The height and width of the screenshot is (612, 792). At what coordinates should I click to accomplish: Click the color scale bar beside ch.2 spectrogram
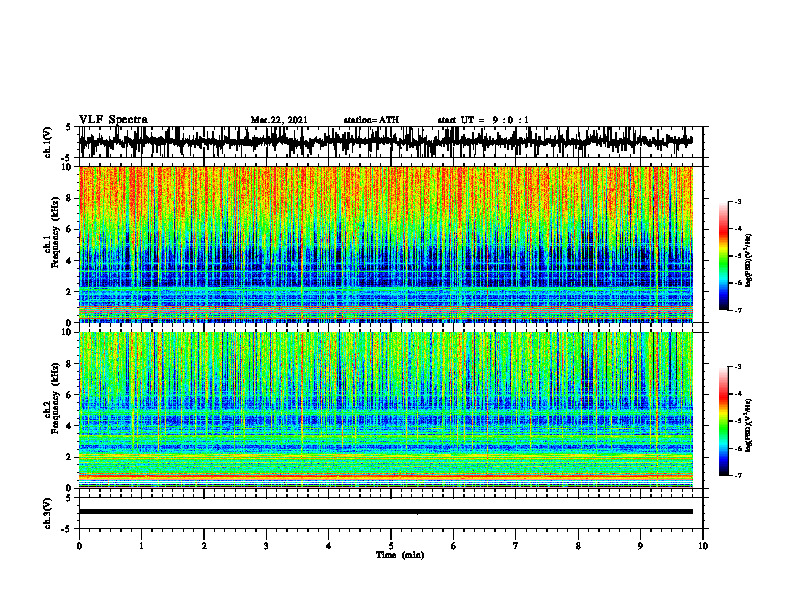point(724,421)
